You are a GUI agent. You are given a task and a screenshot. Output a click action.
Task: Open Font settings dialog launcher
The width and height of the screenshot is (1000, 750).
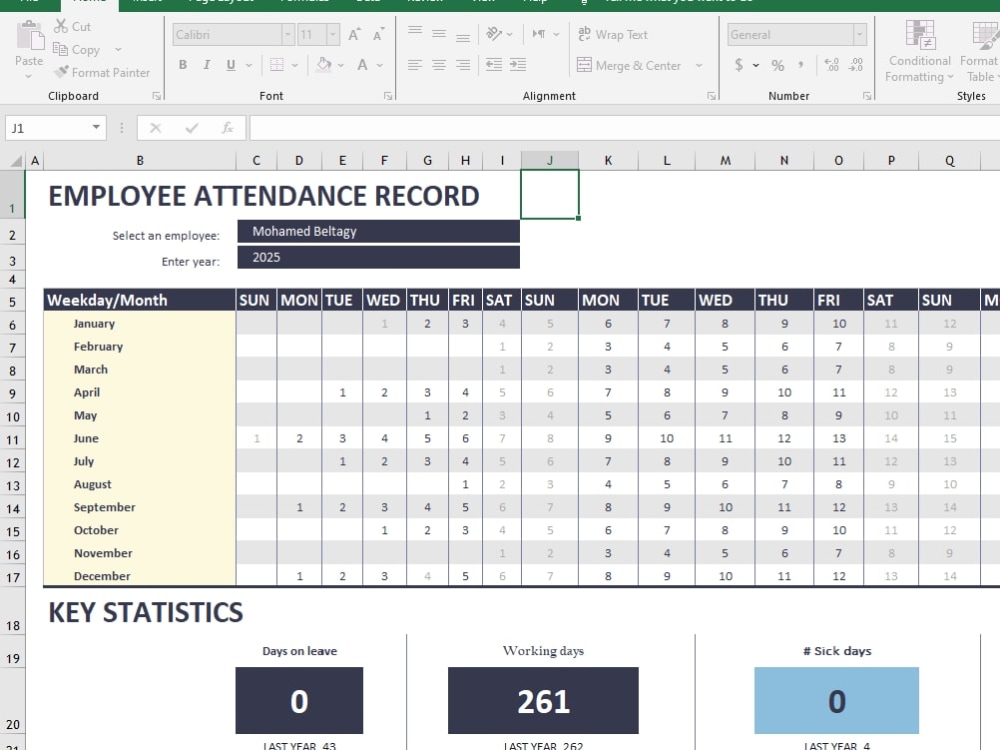click(387, 96)
